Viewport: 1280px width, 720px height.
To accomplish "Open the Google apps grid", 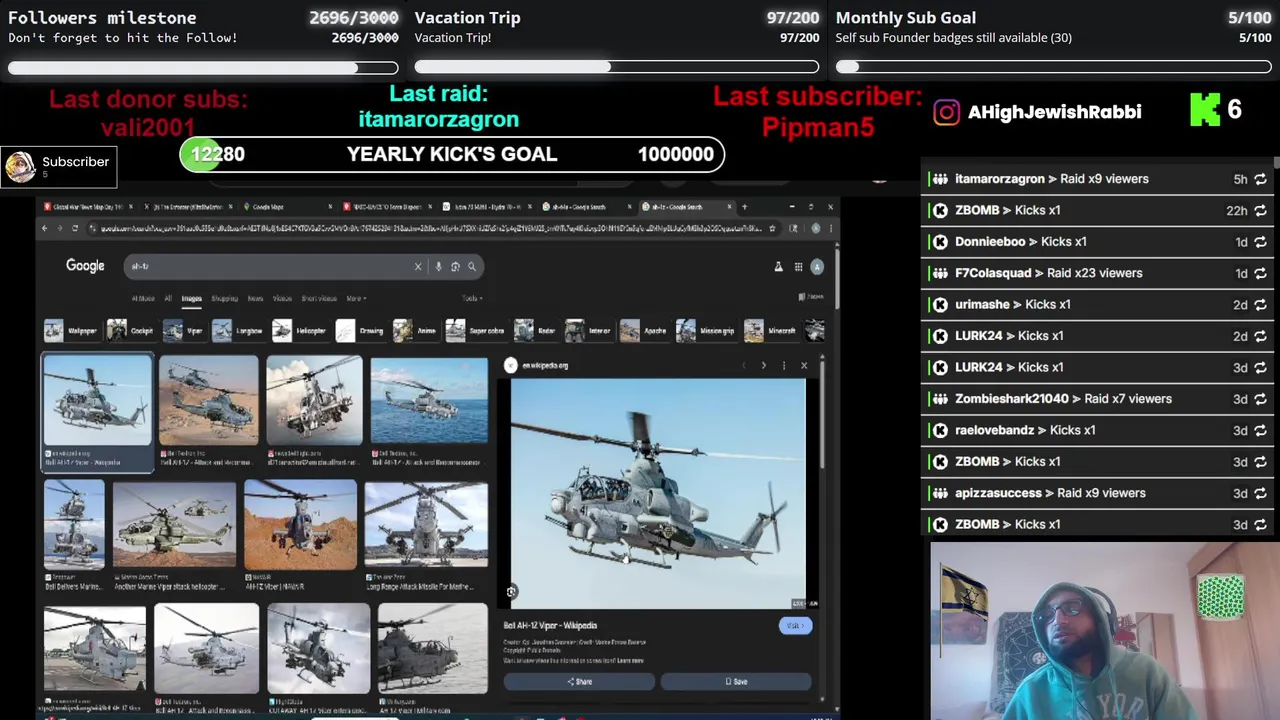I will pos(798,266).
